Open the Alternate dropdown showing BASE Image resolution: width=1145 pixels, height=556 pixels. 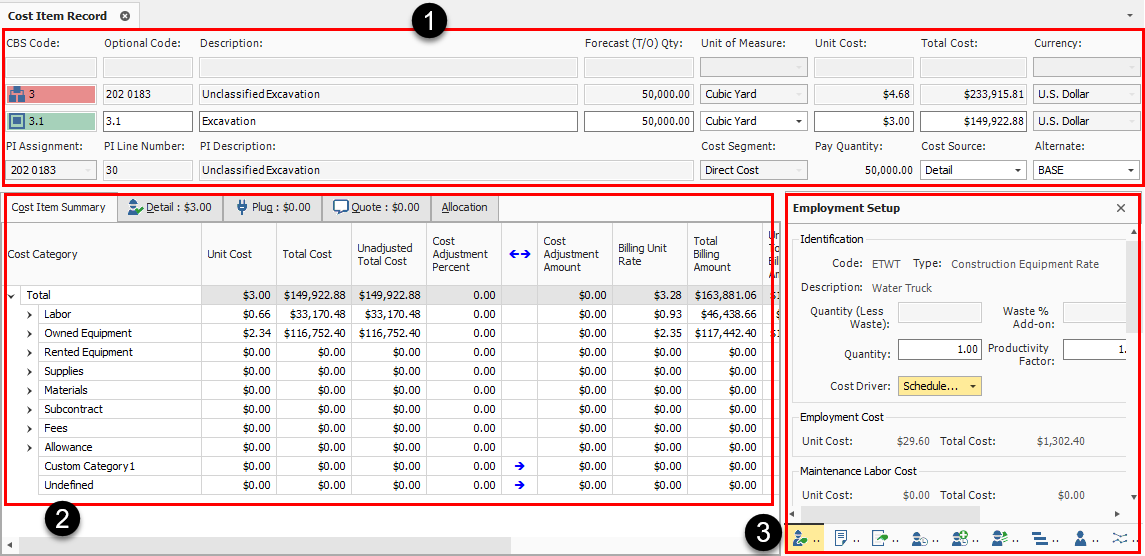[1131, 170]
